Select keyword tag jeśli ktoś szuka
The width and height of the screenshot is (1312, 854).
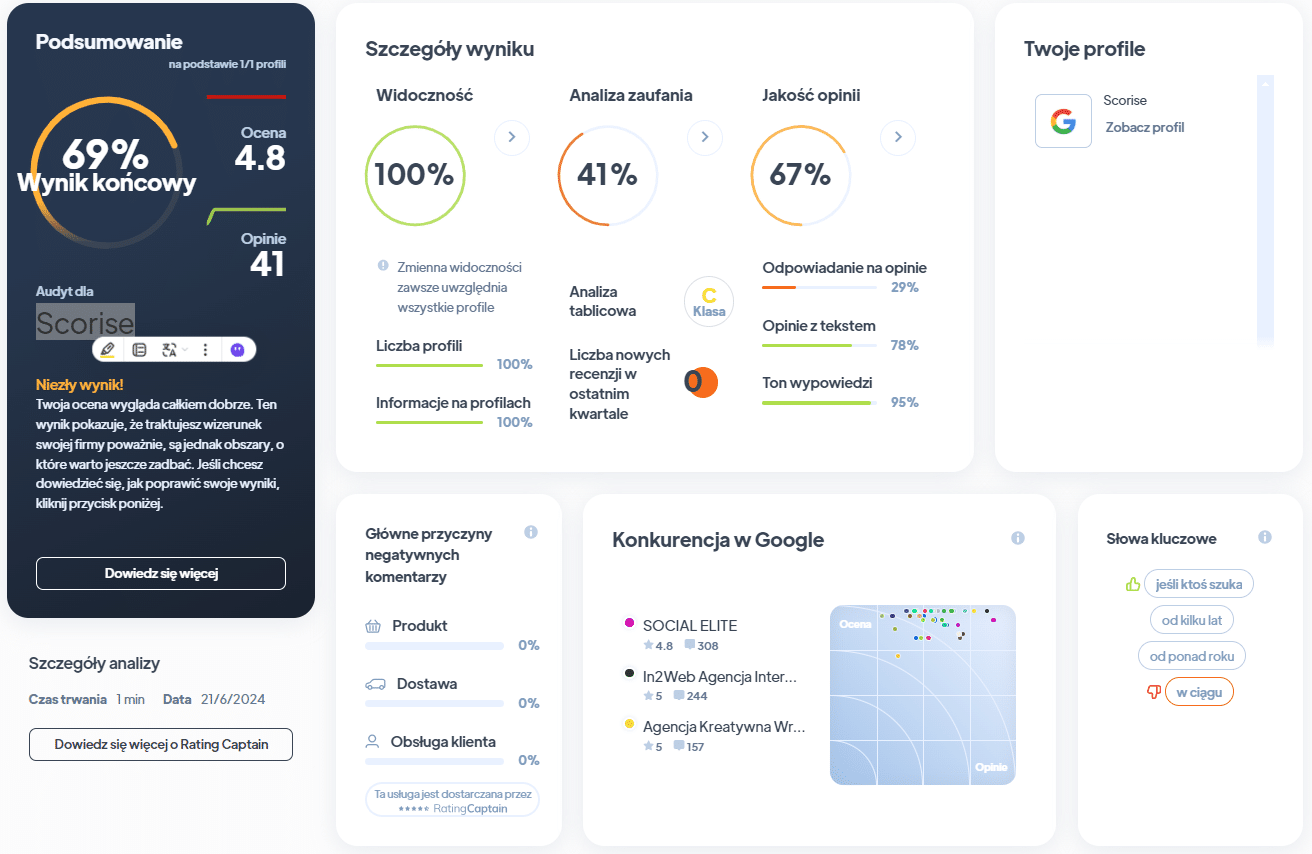tap(1199, 584)
